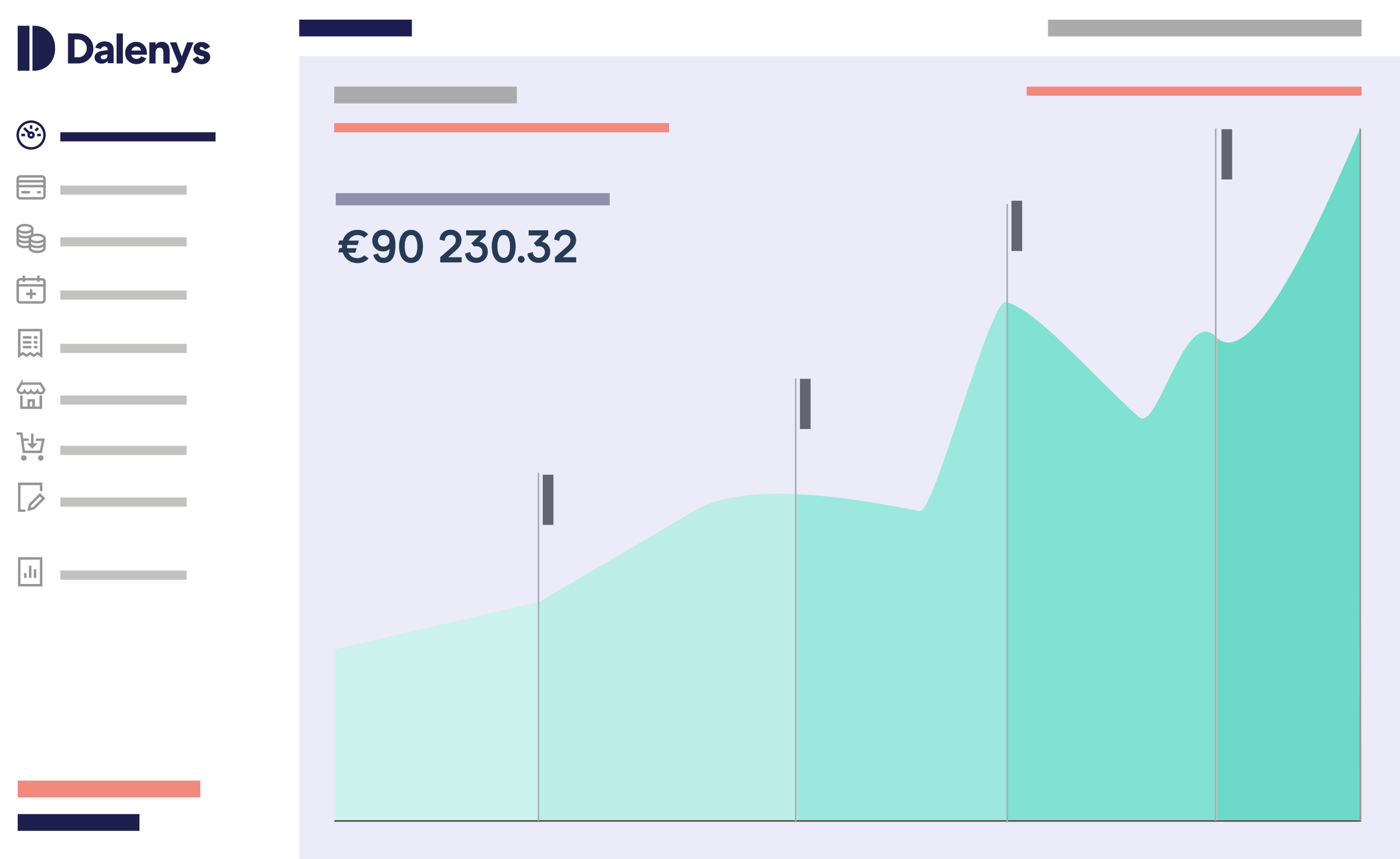Open the stacked coins icon
The image size is (1400, 859).
[x=31, y=239]
